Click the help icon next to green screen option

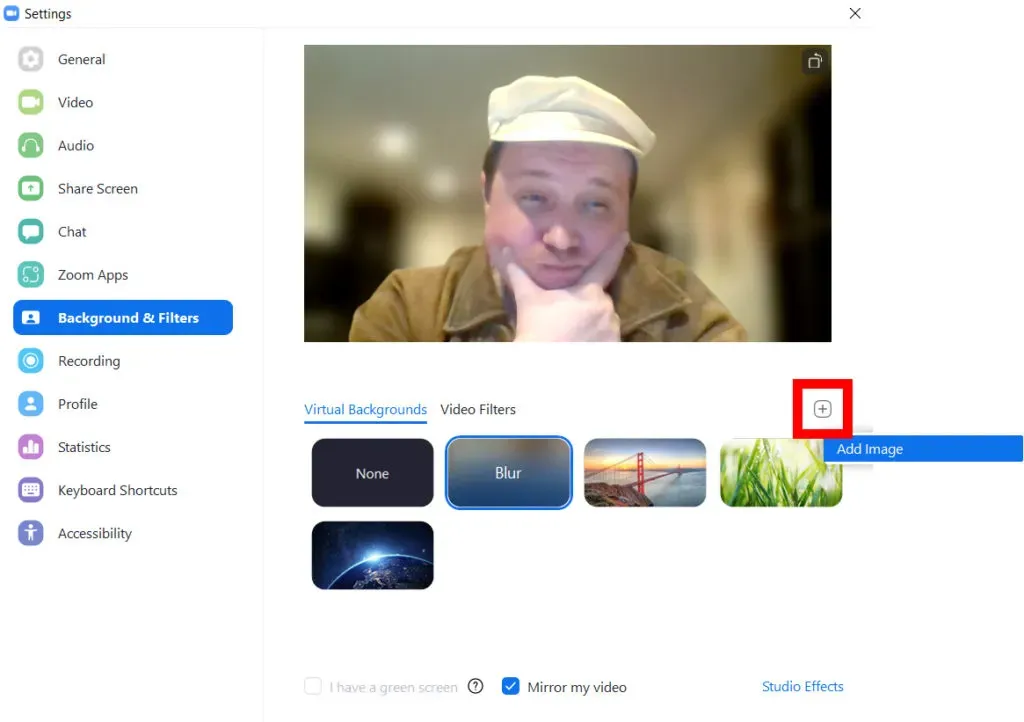point(475,686)
